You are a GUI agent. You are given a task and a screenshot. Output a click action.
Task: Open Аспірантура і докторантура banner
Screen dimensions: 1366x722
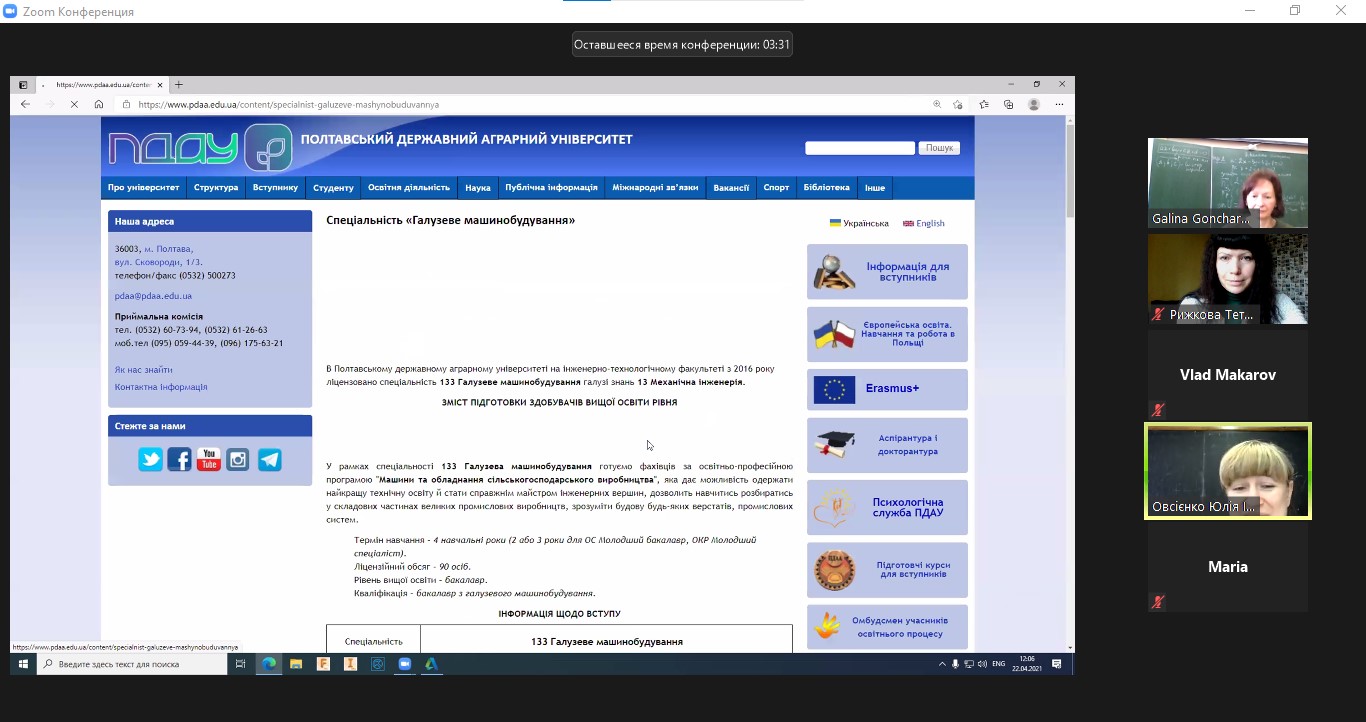tap(887, 445)
